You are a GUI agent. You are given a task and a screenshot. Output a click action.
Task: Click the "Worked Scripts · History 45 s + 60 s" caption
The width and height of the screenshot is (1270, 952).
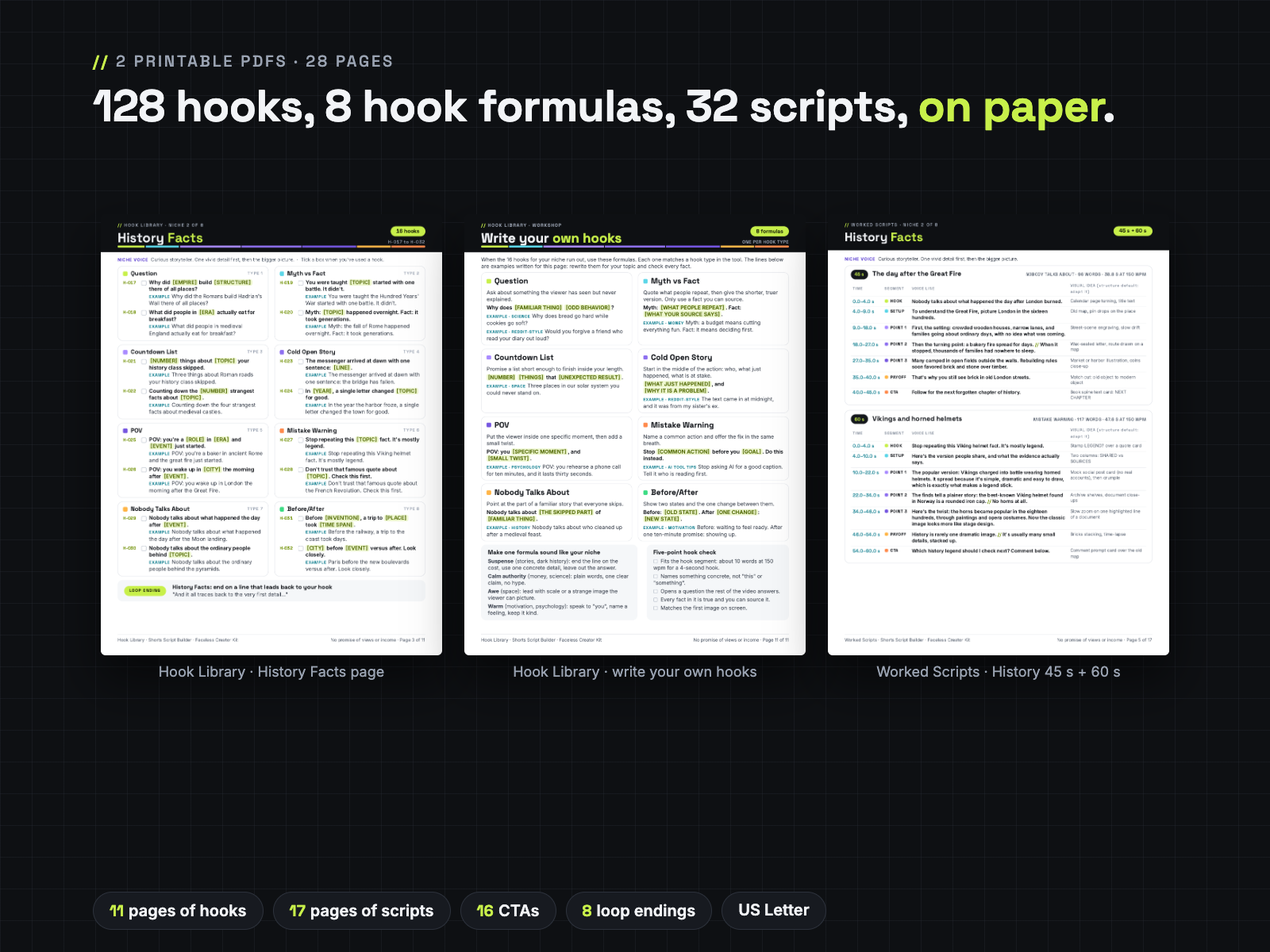click(x=999, y=672)
